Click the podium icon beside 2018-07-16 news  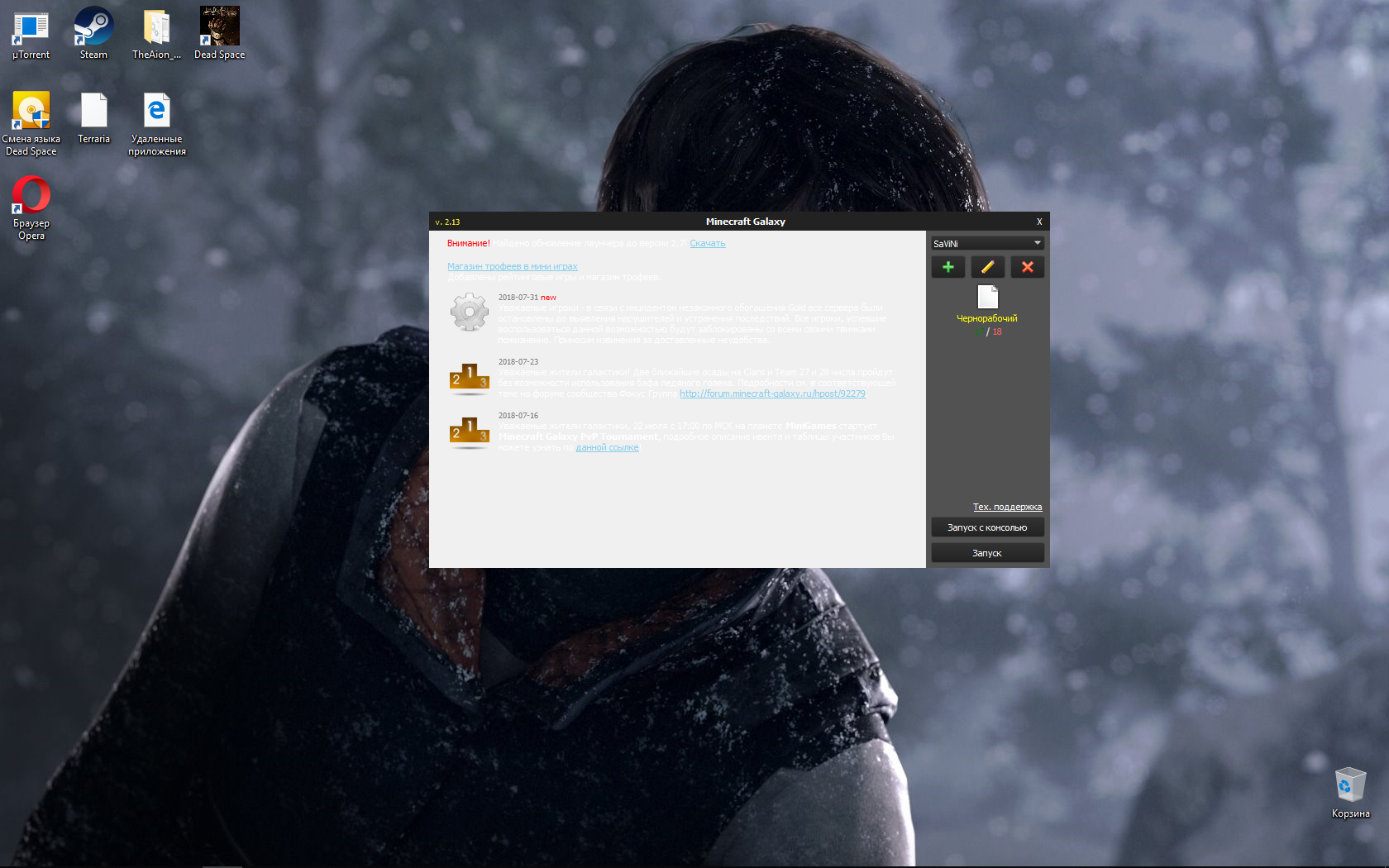(469, 432)
